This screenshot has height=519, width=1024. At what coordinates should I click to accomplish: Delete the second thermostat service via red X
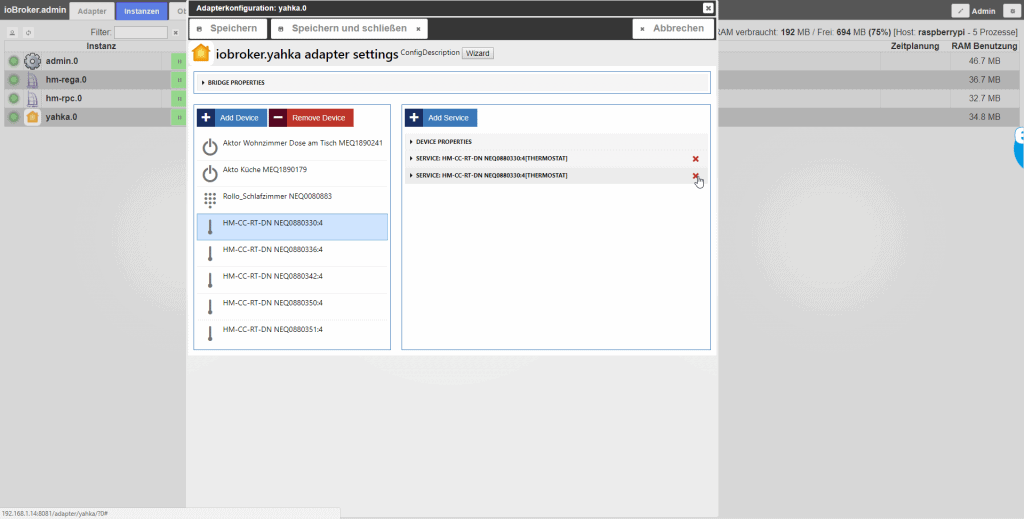pos(696,176)
